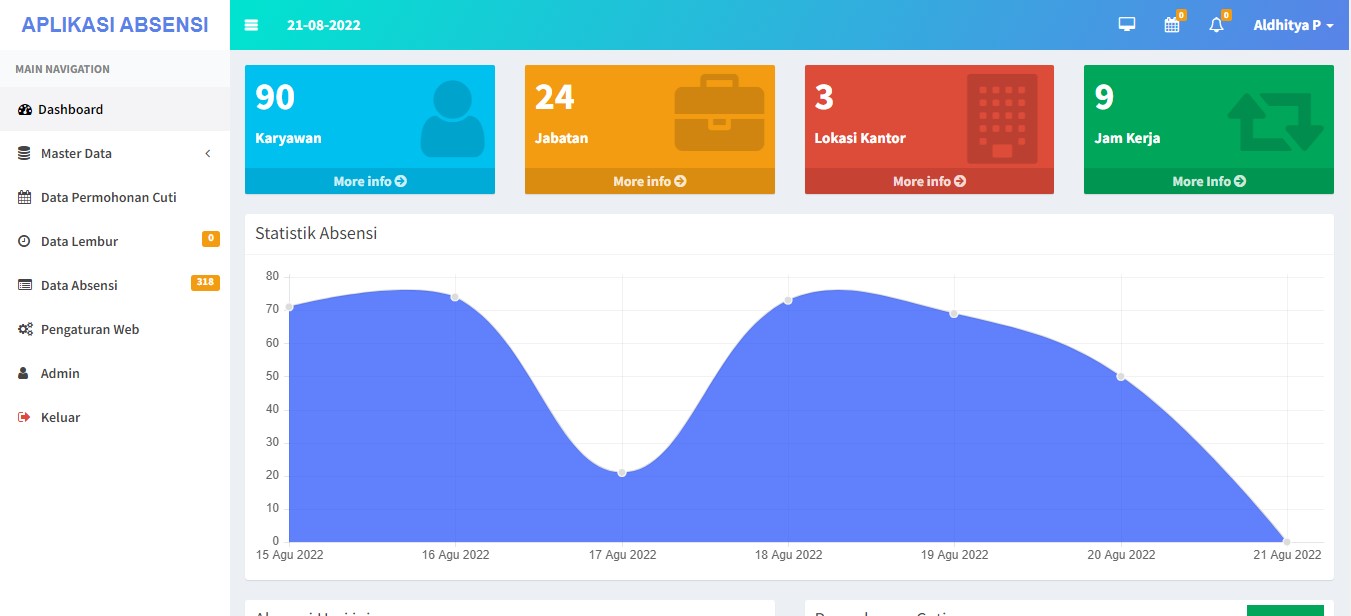This screenshot has height=616, width=1351.
Task: Open the calendar notifications icon
Action: [x=1172, y=25]
